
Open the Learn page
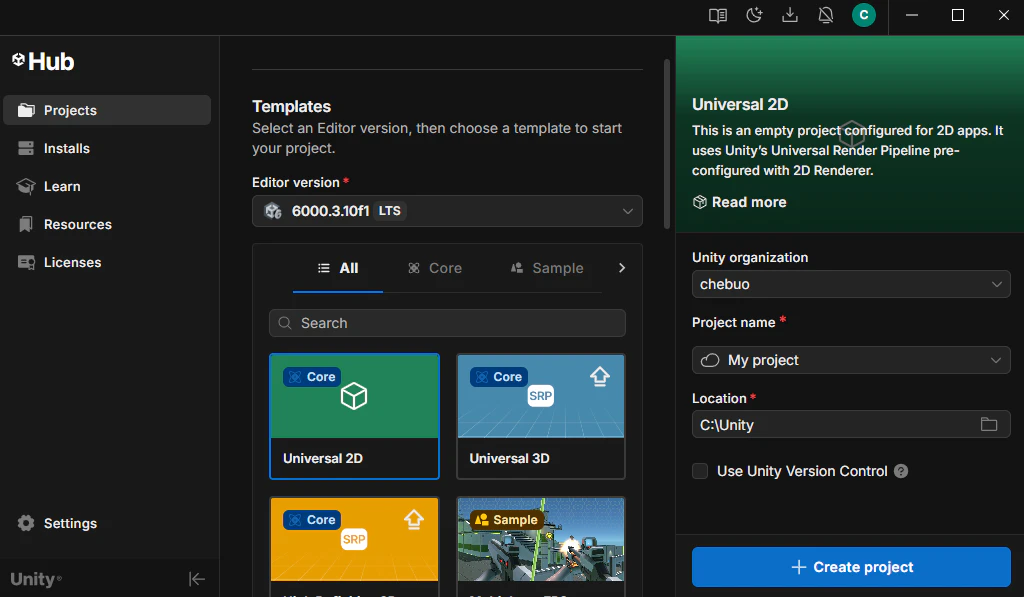(107, 186)
